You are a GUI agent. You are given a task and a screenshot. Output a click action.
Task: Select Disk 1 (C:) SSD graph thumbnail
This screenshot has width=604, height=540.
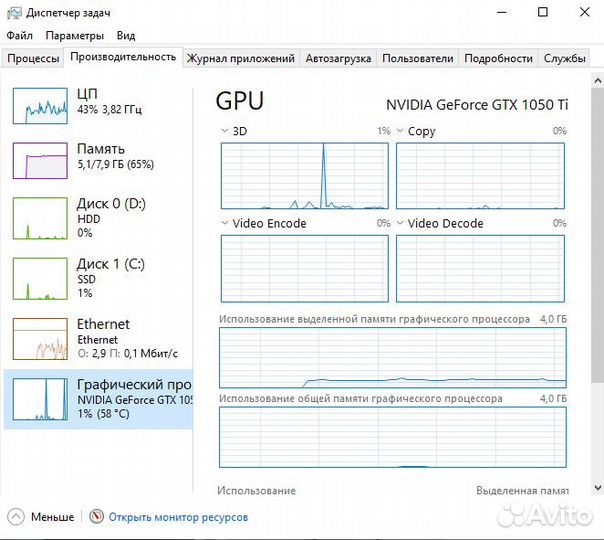pyautogui.click(x=40, y=278)
